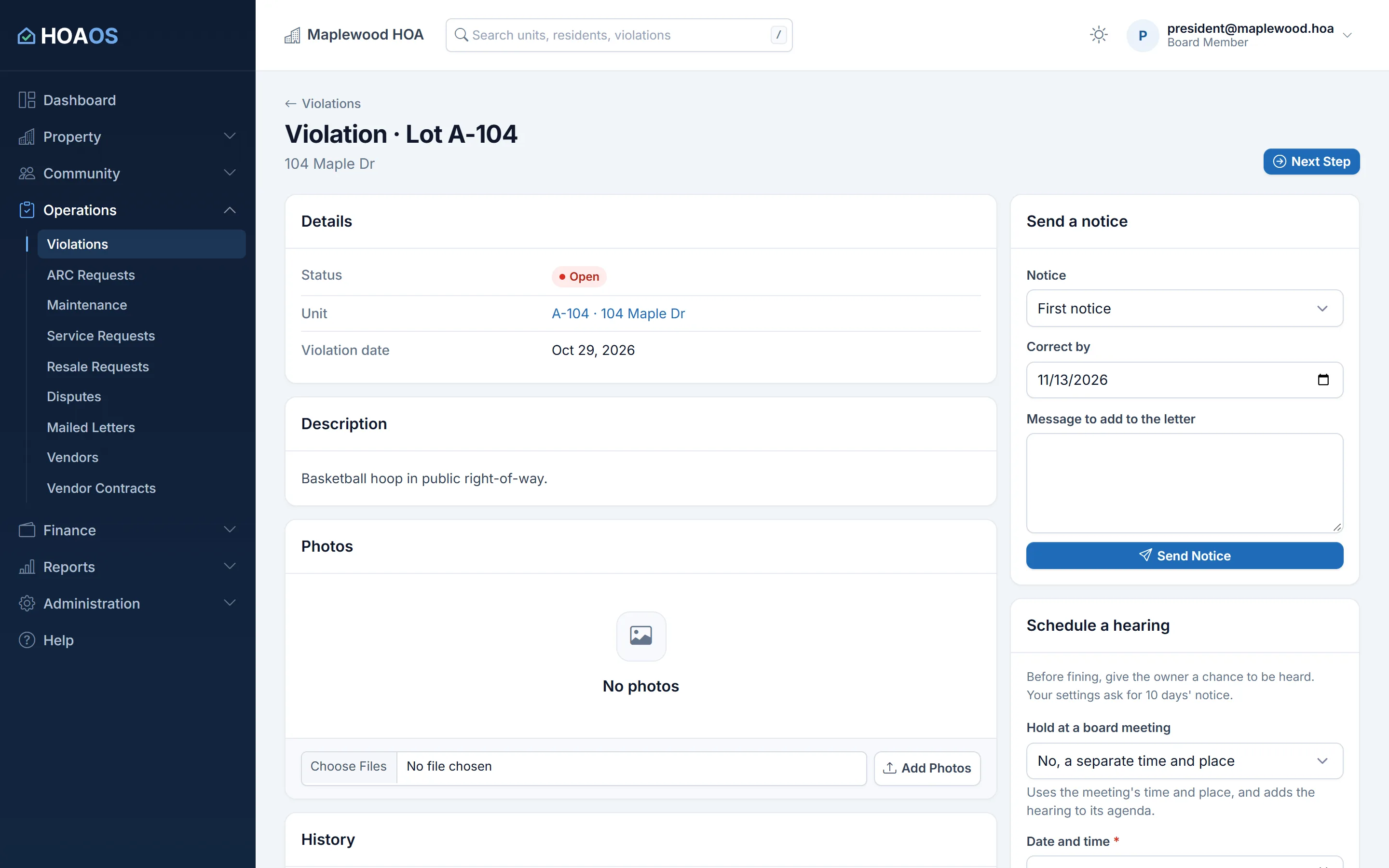Image resolution: width=1389 pixels, height=868 pixels.
Task: Click the Maplewood HOA building icon
Action: click(292, 36)
